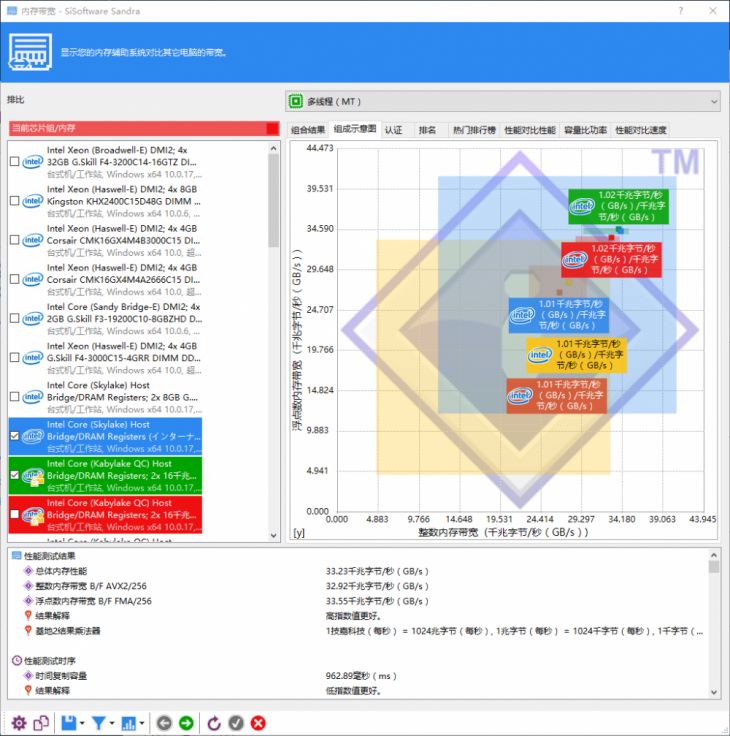This screenshot has height=736, width=730.
Task: Click the 33.23千兆字节/秒 value
Action: point(377,571)
